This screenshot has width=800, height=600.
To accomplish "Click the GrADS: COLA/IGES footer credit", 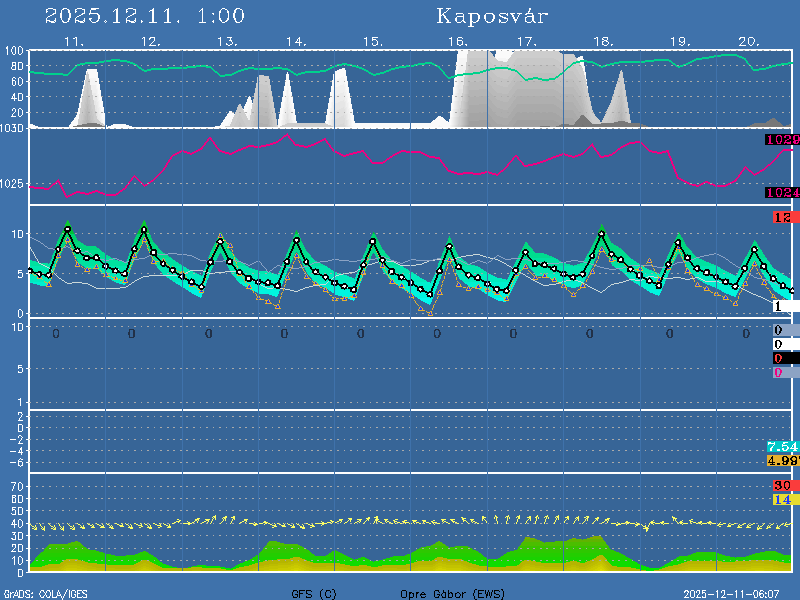I will pyautogui.click(x=45, y=594).
